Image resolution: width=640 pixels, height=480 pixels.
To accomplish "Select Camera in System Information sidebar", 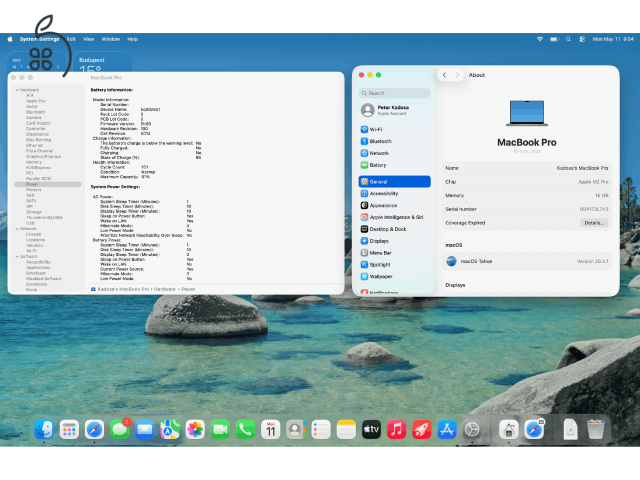I will [34, 118].
